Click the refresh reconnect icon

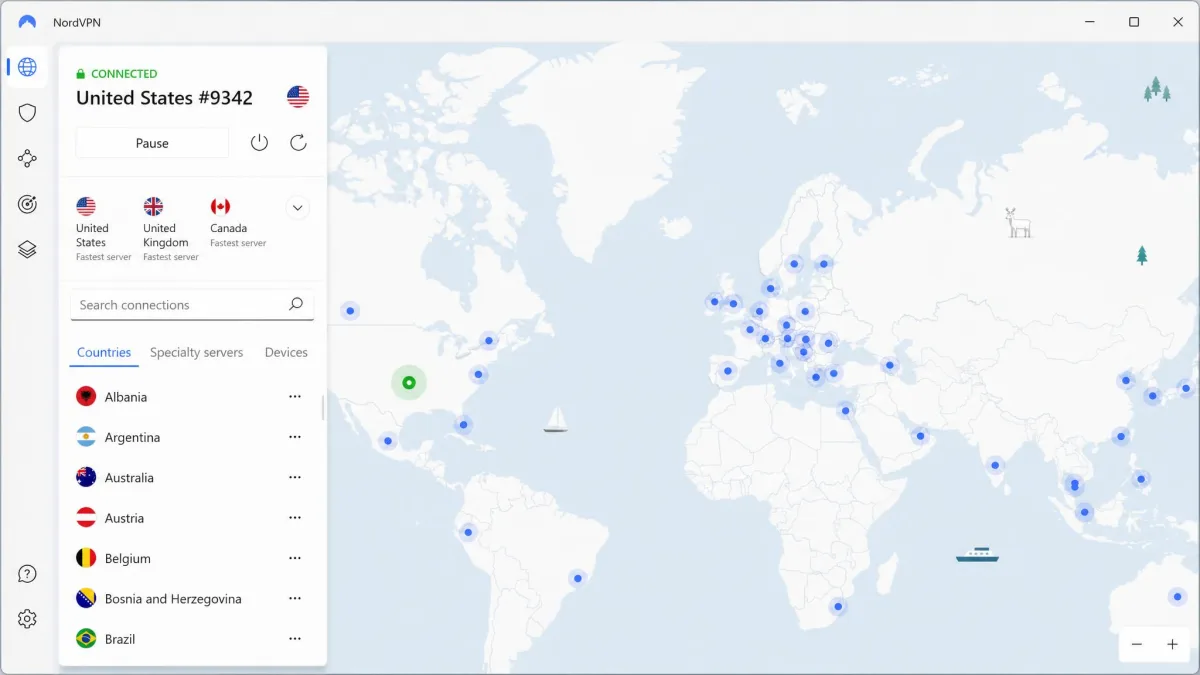tap(298, 143)
